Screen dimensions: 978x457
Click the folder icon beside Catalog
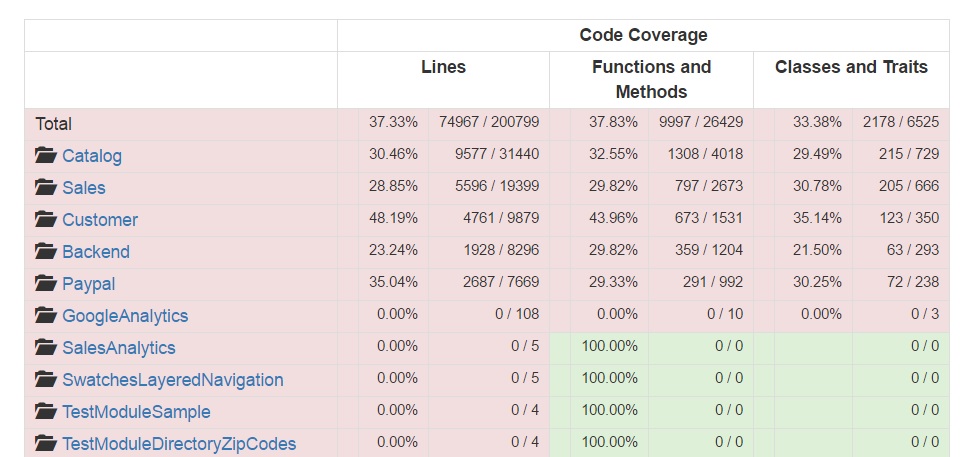coord(45,156)
